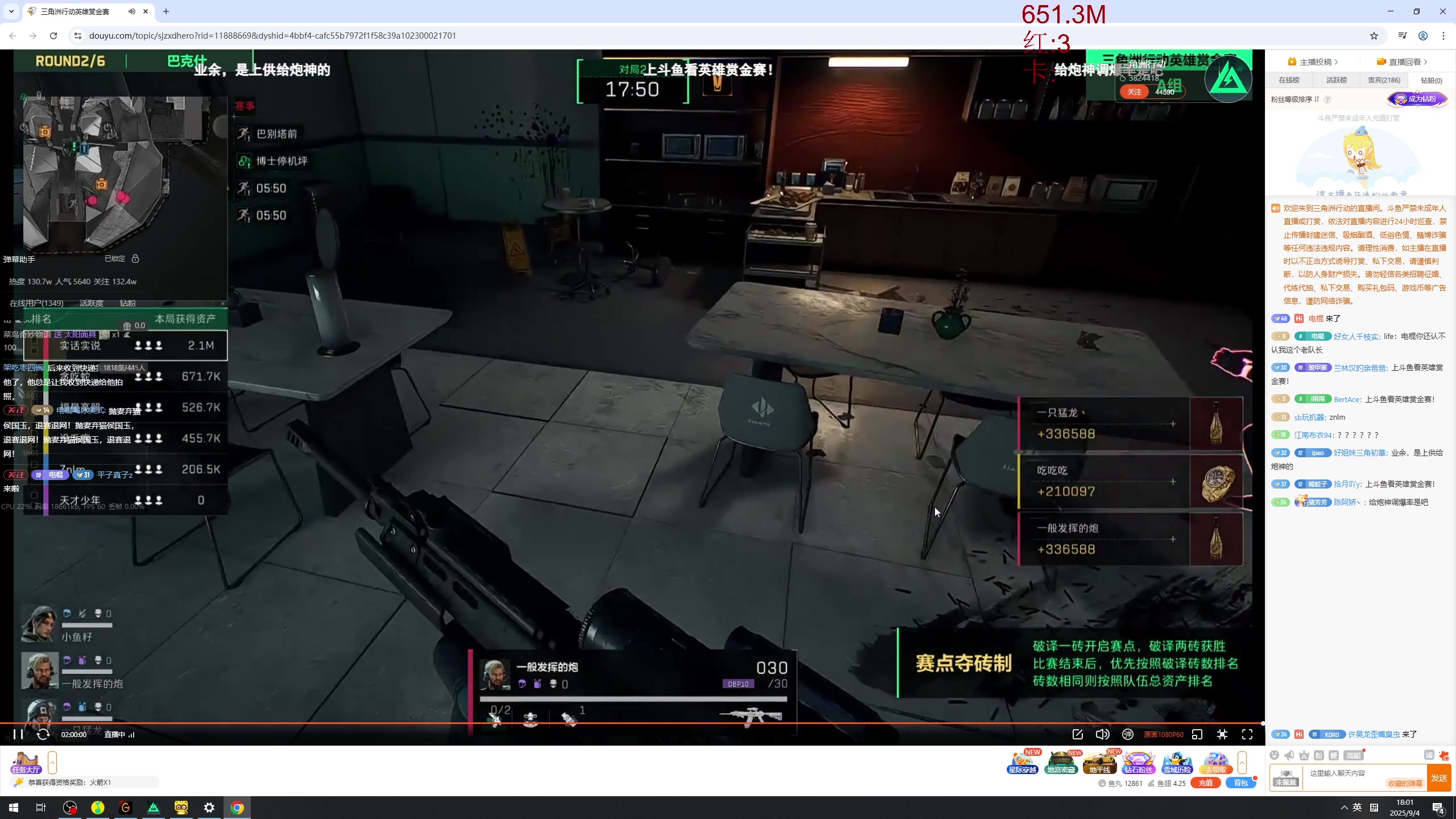Open Chrome three-dot menu

click(x=1443, y=35)
